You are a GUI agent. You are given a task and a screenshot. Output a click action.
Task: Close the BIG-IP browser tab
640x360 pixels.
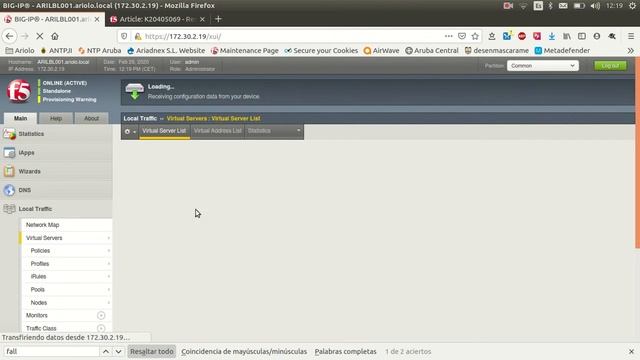[x=97, y=19]
